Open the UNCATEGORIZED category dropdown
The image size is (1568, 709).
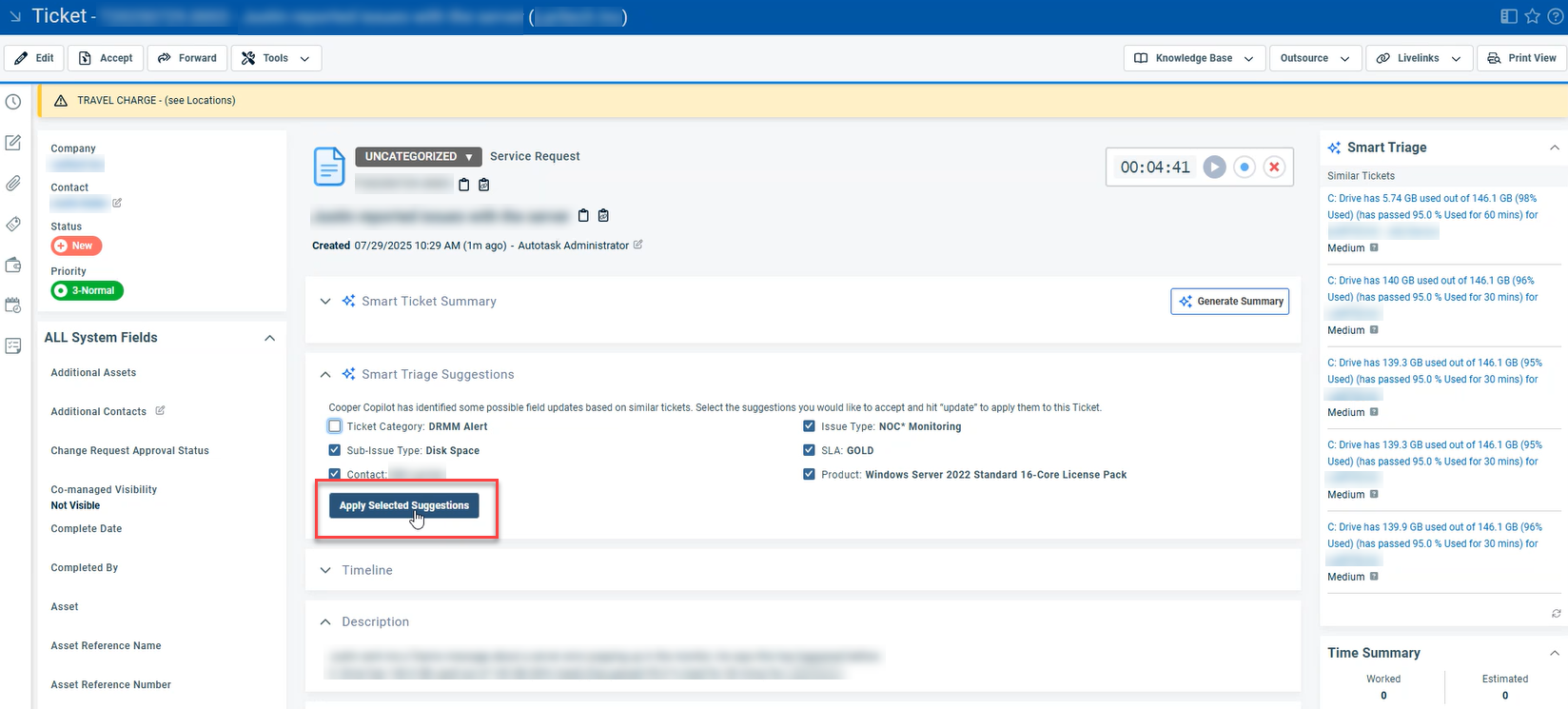coord(419,157)
